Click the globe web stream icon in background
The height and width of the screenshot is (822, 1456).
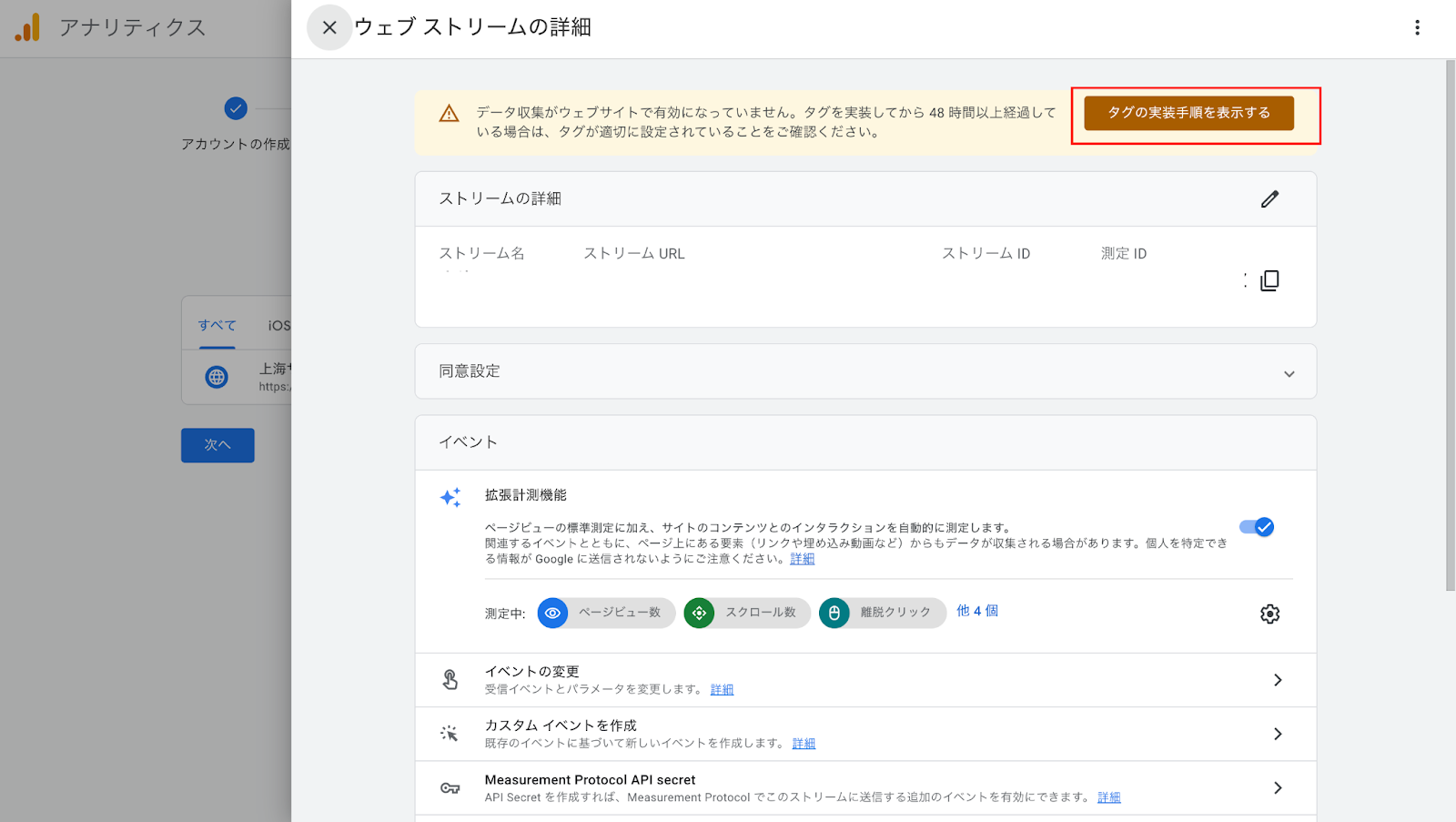tap(217, 377)
